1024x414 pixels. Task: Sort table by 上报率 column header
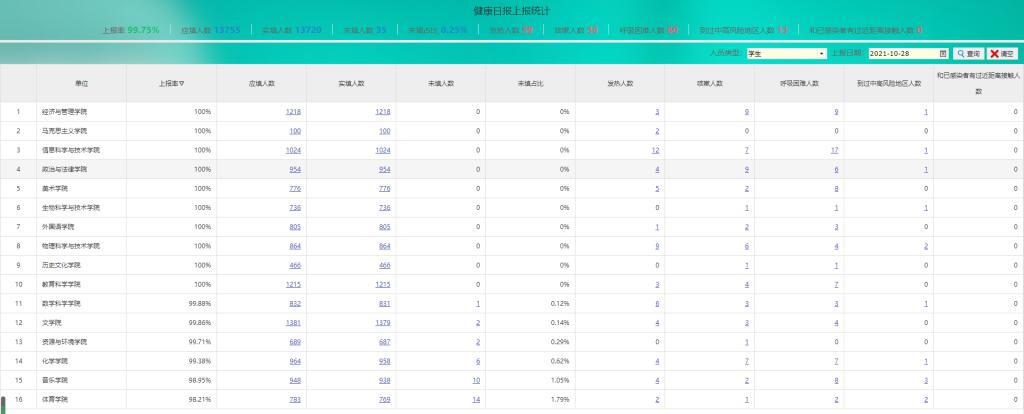click(171, 83)
